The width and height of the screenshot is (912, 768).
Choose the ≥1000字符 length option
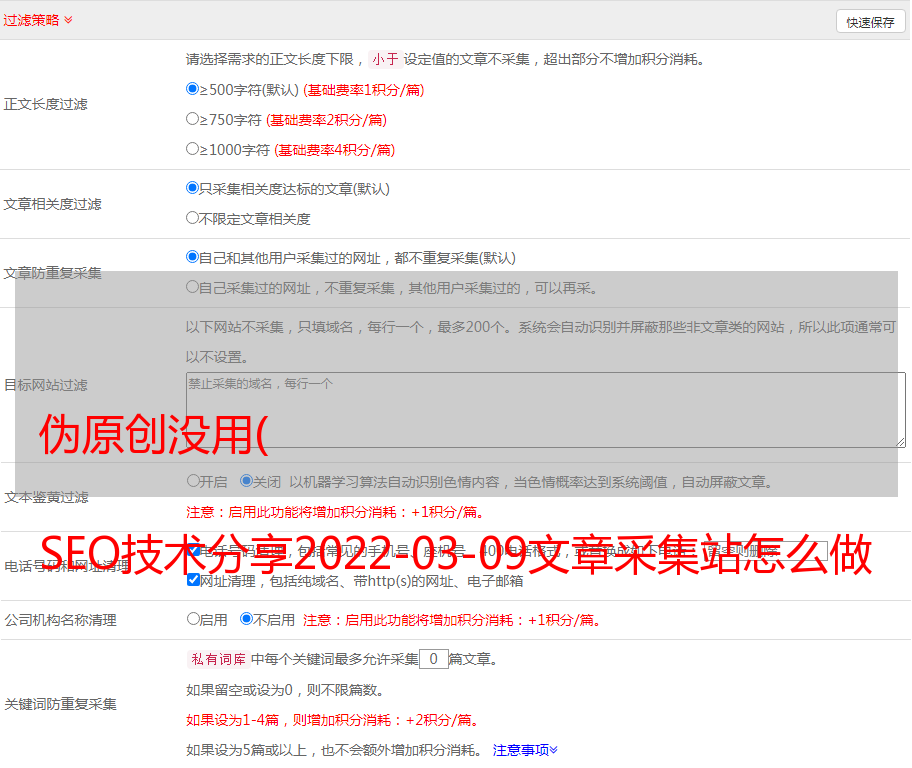193,149
